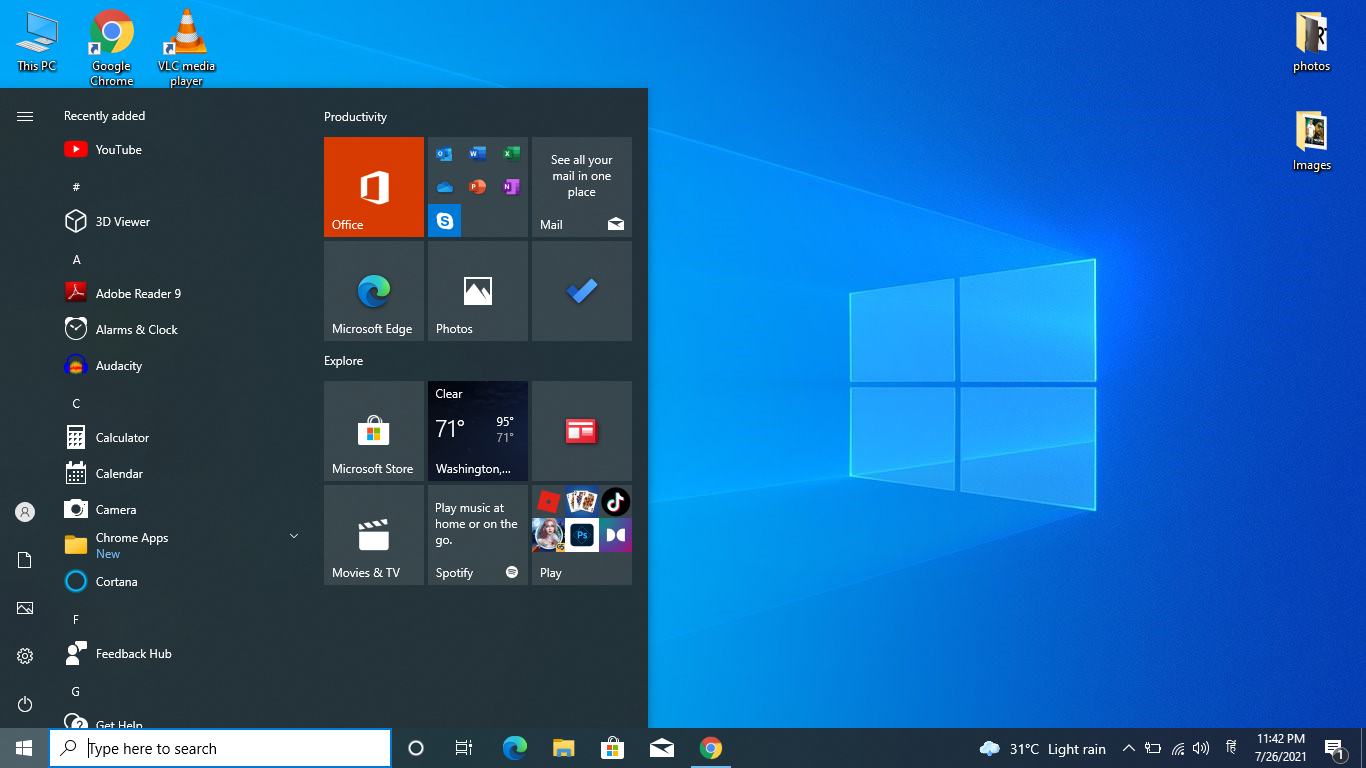Select the VLC media player shortcut
The height and width of the screenshot is (768, 1366).
[186, 47]
